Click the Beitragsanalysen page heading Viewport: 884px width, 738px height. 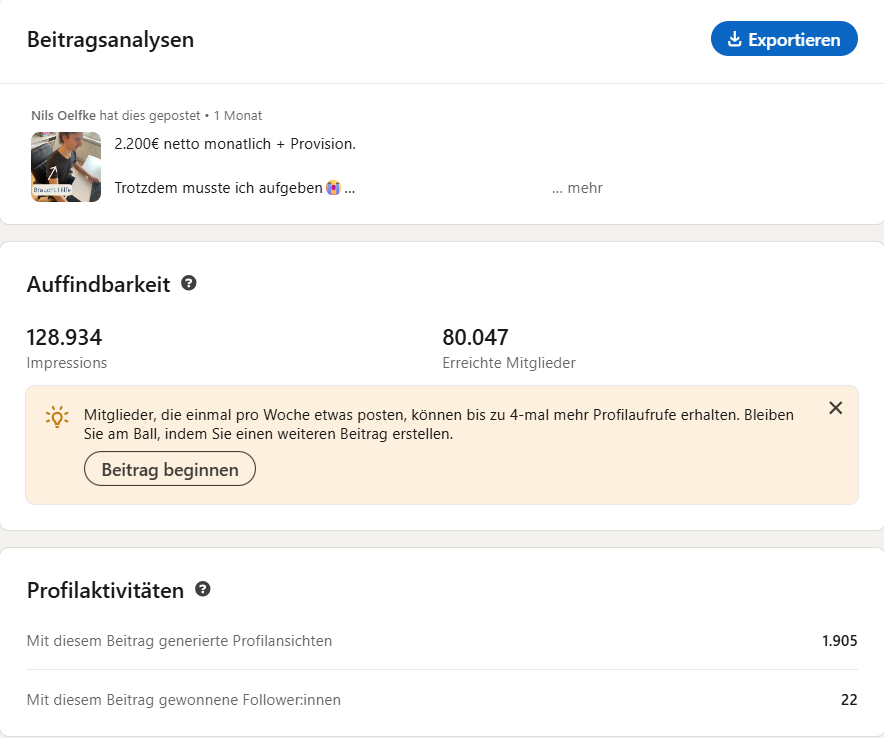point(110,40)
